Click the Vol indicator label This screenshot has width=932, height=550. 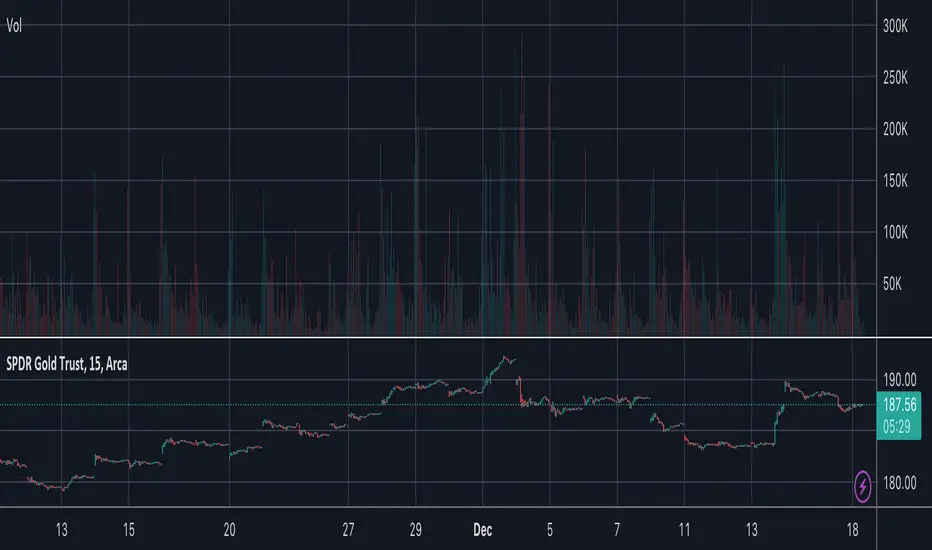[x=14, y=26]
